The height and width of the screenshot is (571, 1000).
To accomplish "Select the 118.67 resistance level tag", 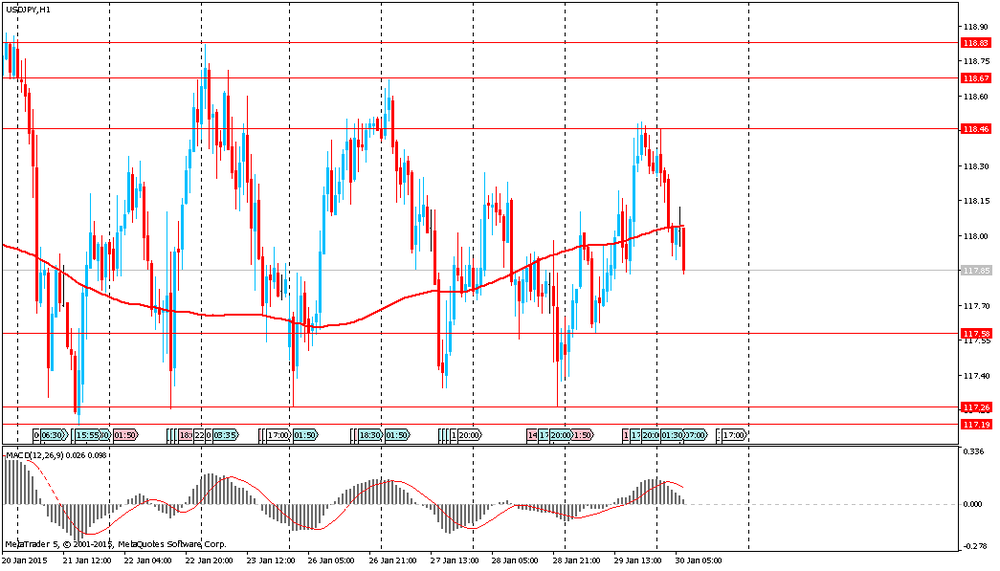I will point(974,78).
